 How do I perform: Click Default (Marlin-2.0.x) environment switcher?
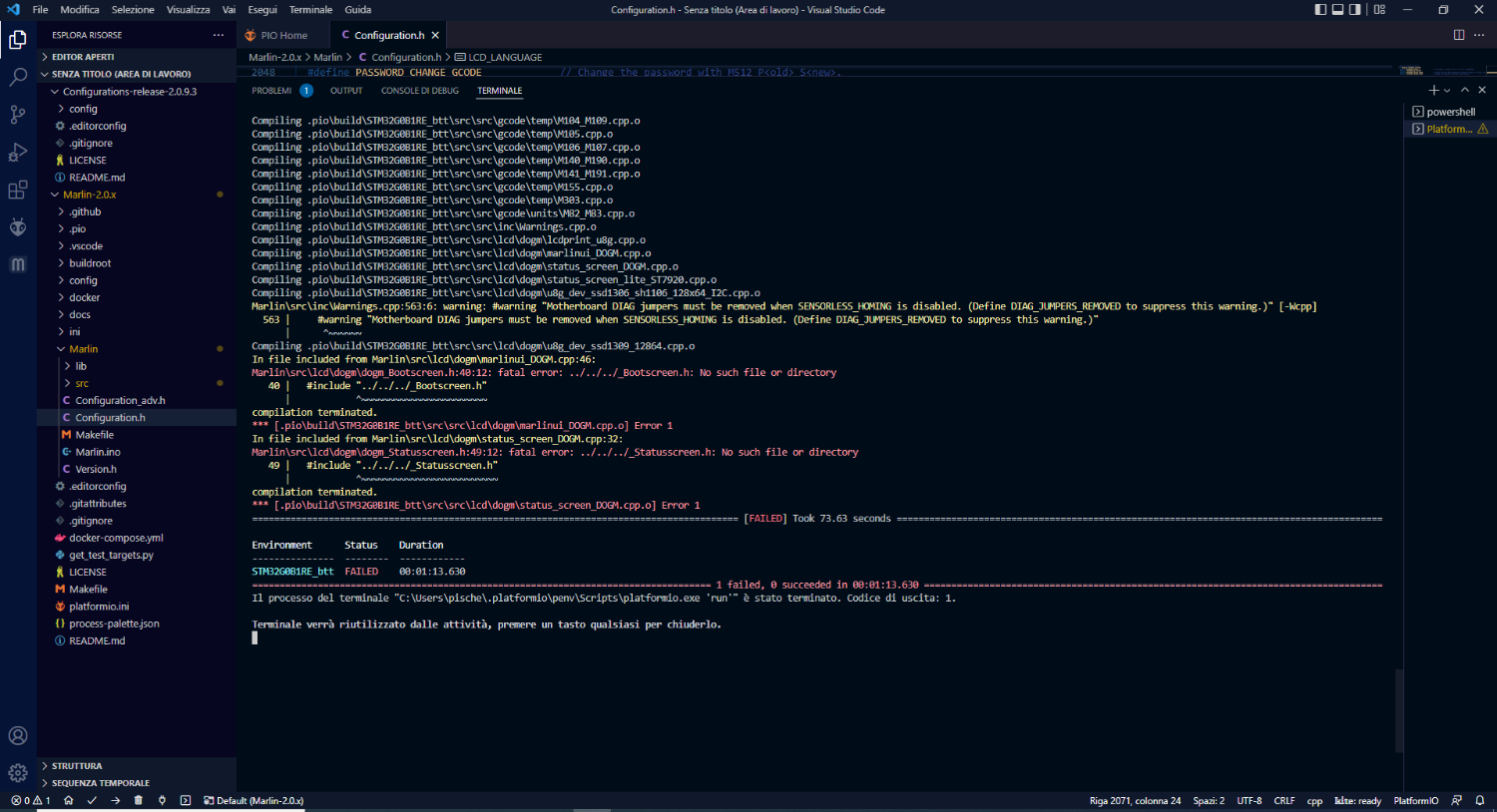point(253,801)
